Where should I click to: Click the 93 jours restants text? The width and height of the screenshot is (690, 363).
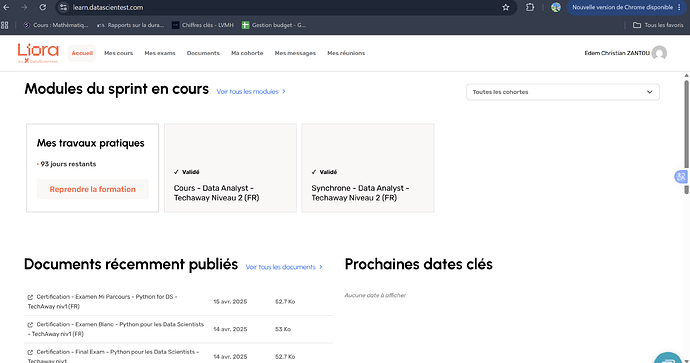tap(68, 164)
